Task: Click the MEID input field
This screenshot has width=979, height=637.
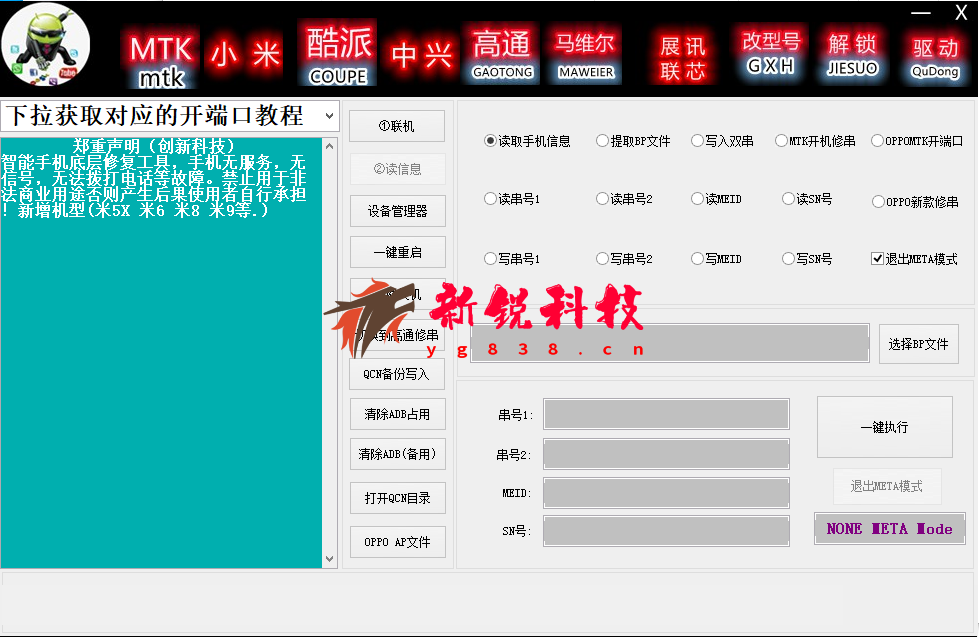Action: (x=666, y=493)
